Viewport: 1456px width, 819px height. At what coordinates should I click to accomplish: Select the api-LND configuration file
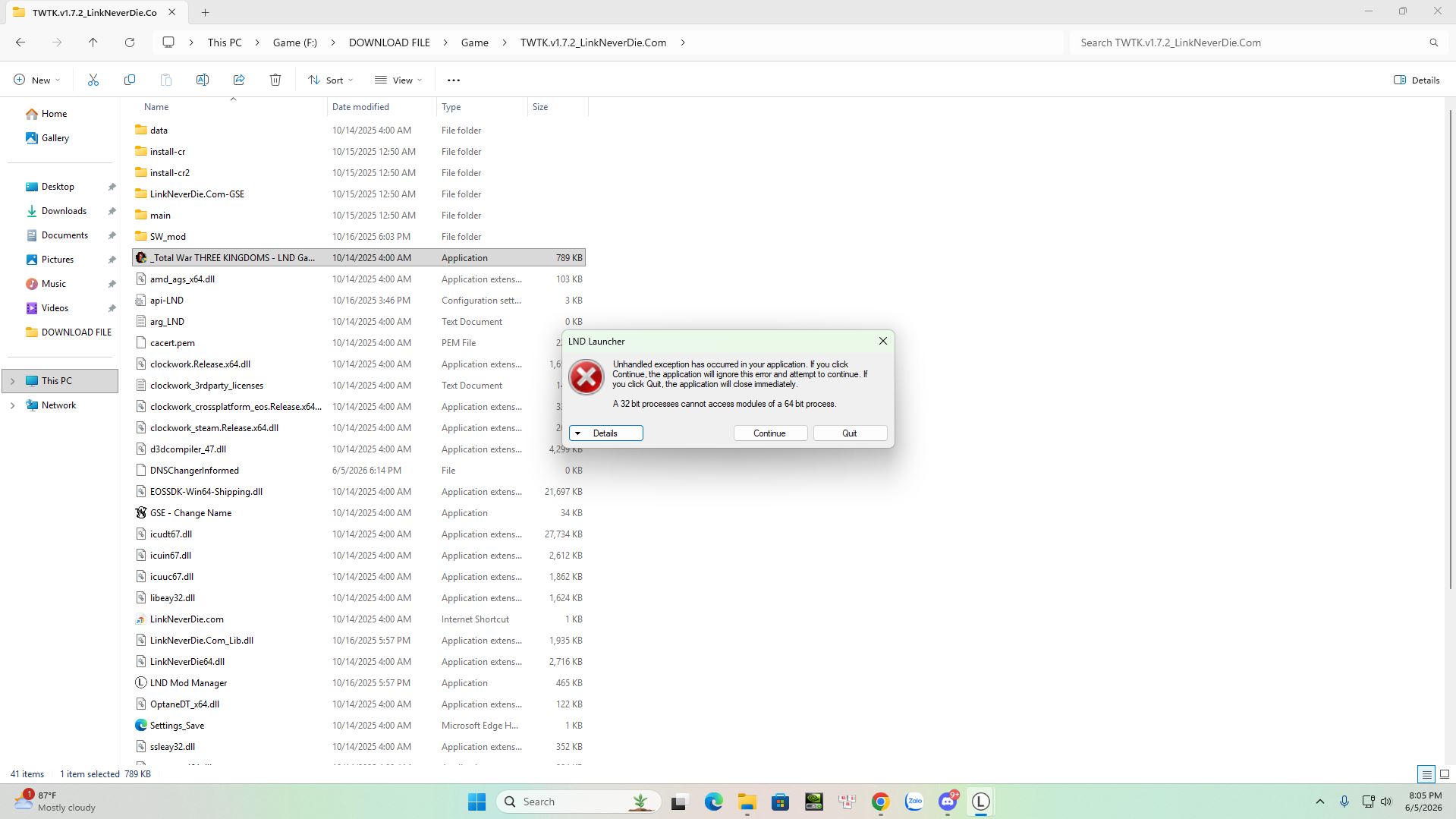pos(166,301)
